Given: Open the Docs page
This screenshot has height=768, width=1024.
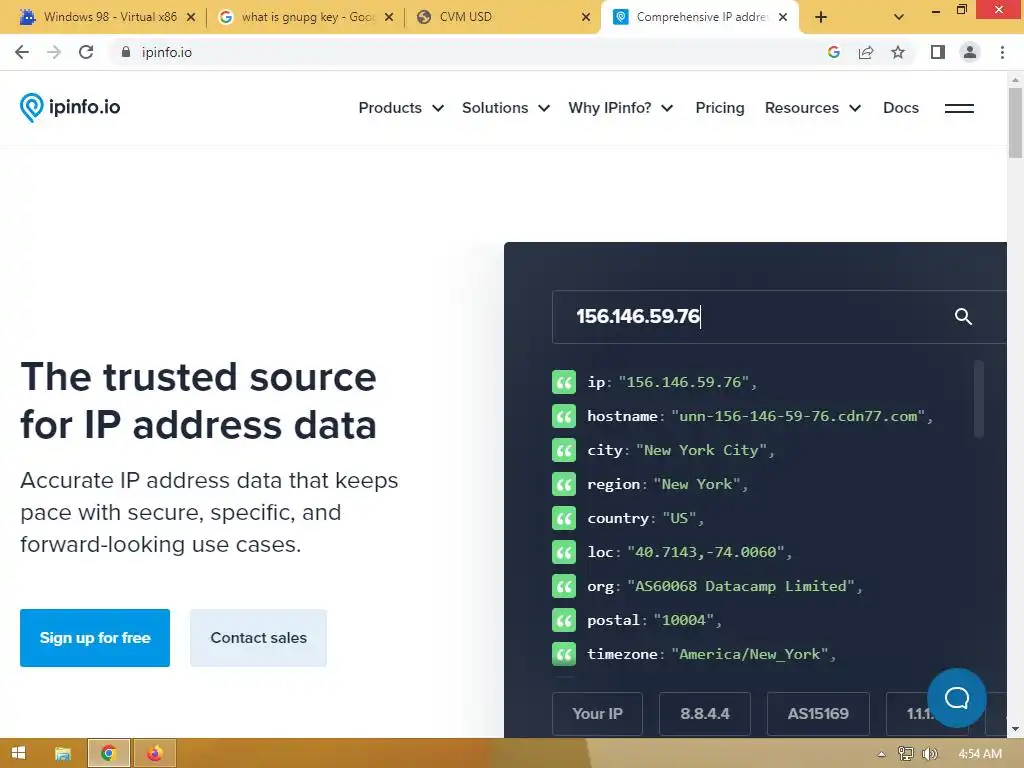Looking at the screenshot, I should [901, 108].
